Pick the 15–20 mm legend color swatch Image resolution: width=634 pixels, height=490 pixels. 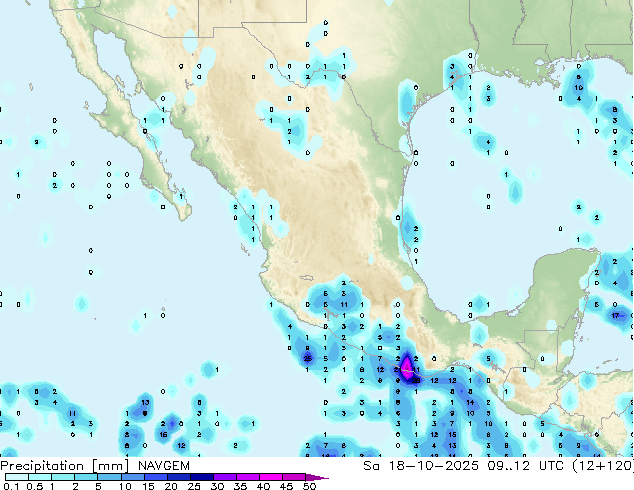pyautogui.click(x=155, y=477)
